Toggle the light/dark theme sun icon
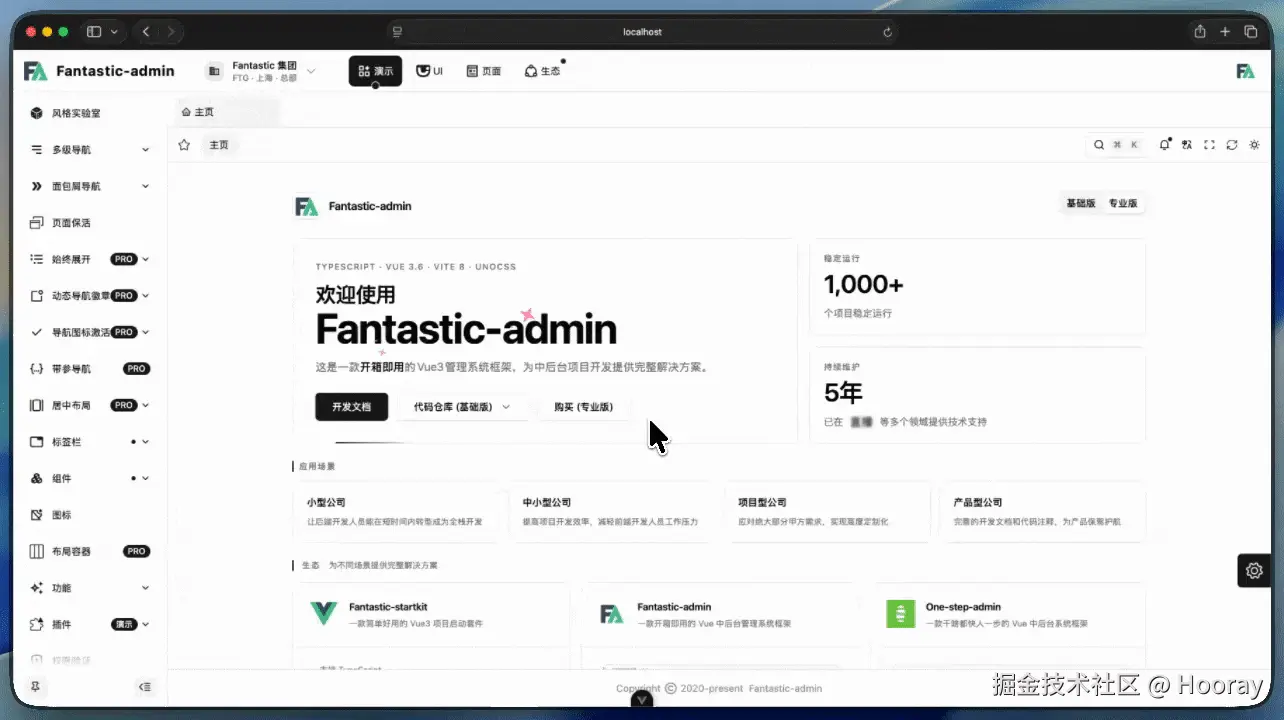1284x720 pixels. [x=1254, y=145]
